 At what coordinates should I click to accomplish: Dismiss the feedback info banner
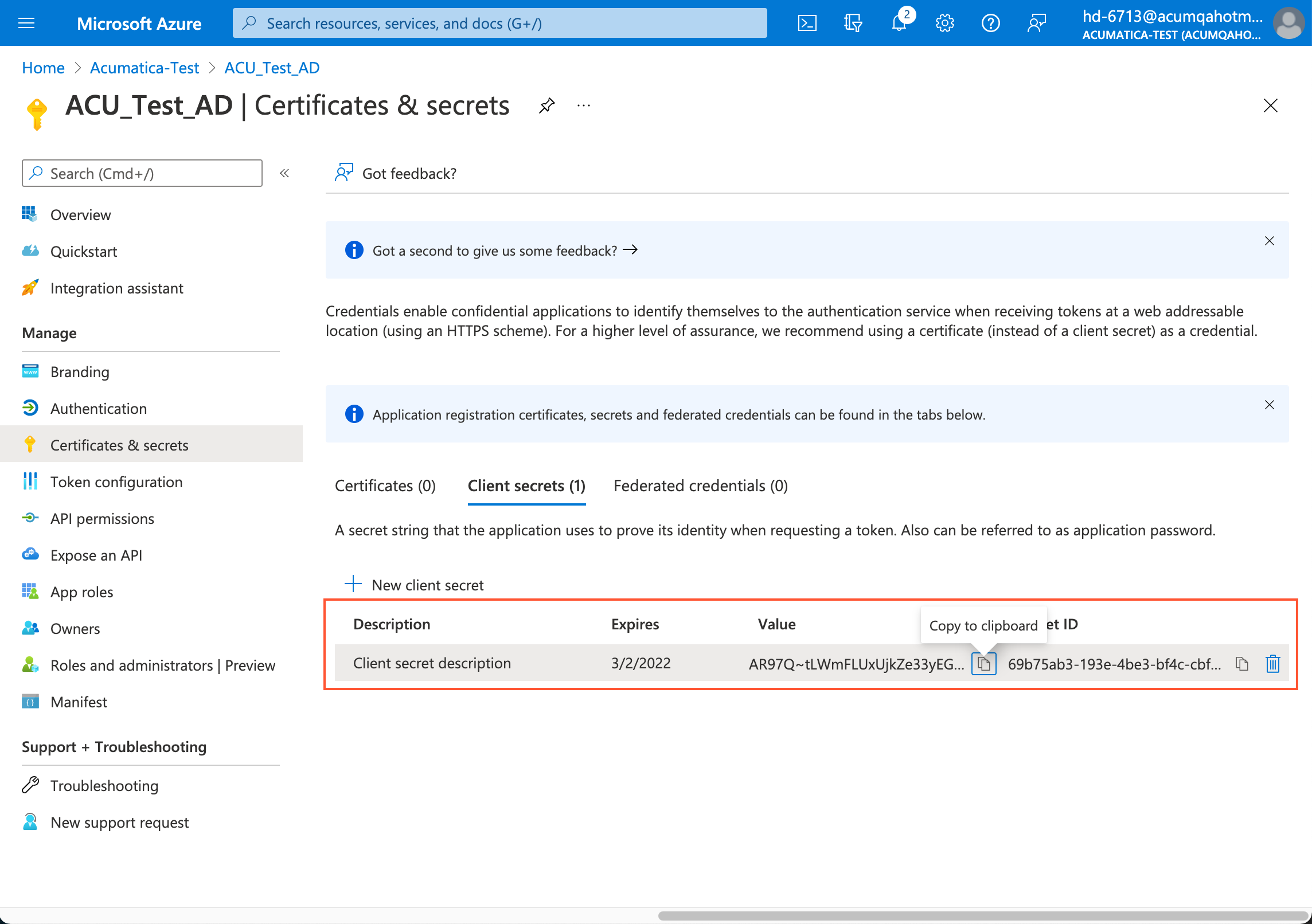pyautogui.click(x=1270, y=241)
